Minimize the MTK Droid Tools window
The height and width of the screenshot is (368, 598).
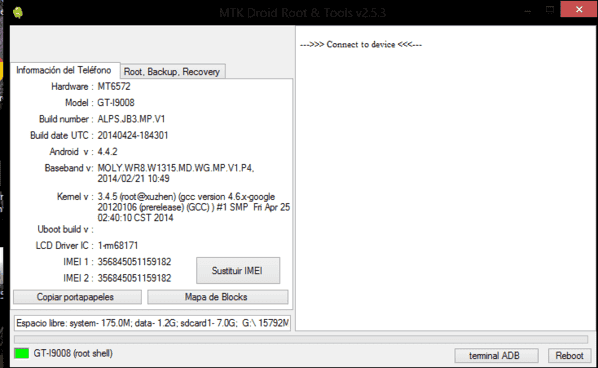pos(527,11)
